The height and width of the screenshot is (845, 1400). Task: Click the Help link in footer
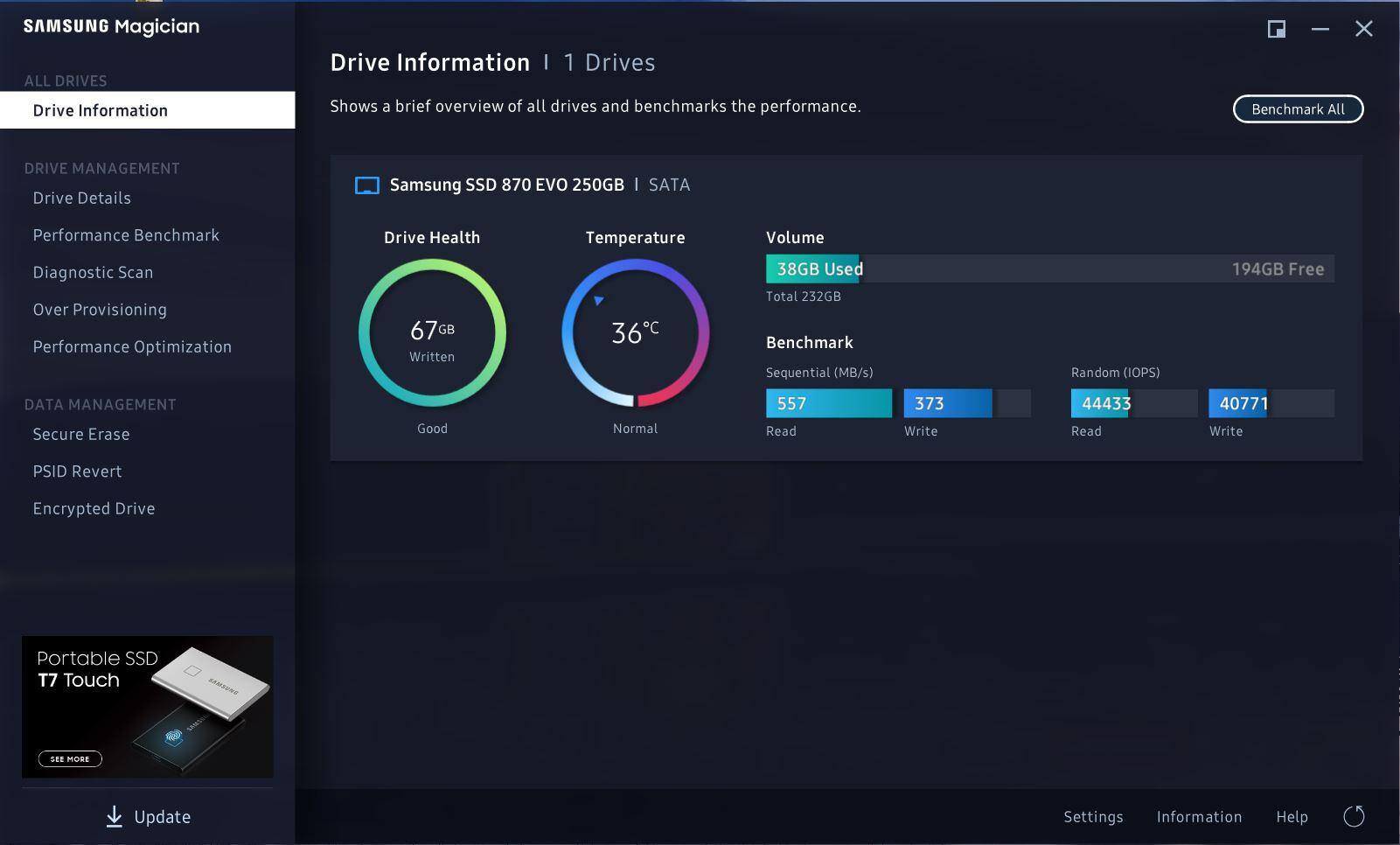click(1292, 817)
